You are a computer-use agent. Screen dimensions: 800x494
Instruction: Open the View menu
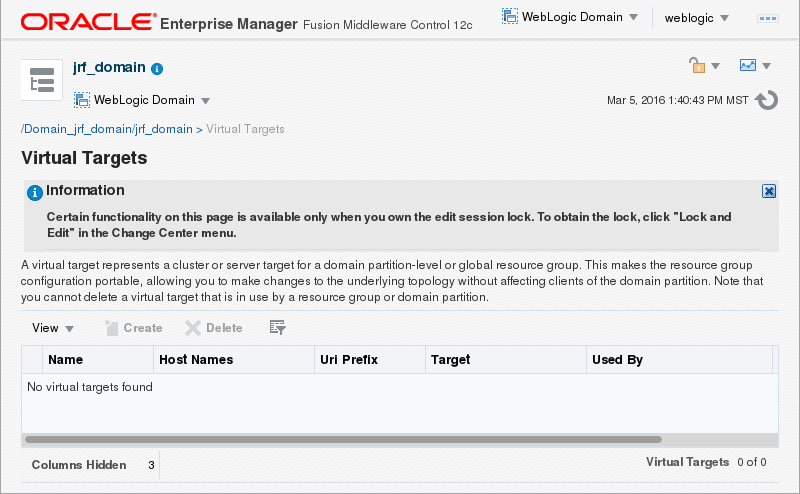[x=53, y=328]
